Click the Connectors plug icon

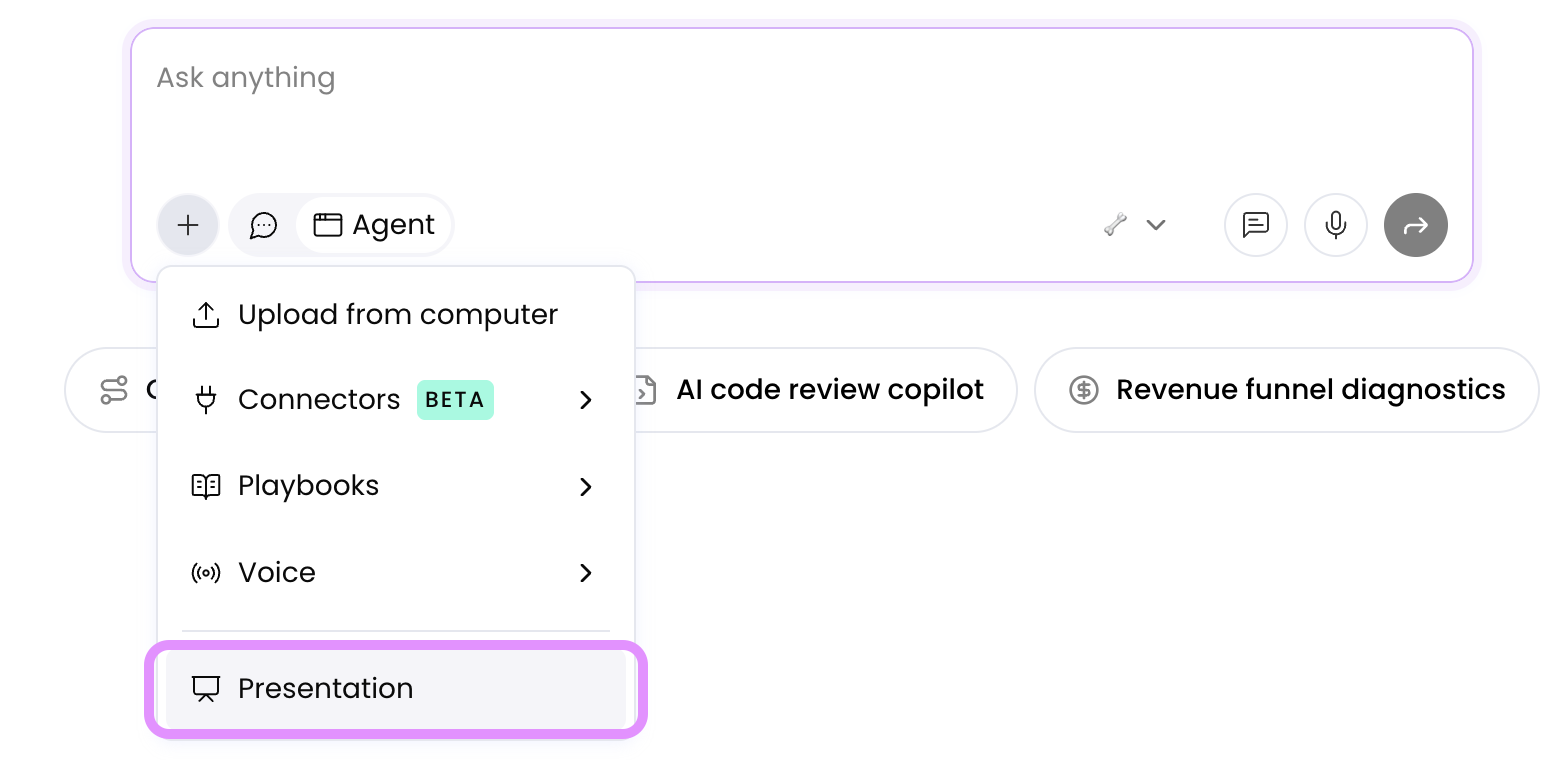[x=205, y=400]
